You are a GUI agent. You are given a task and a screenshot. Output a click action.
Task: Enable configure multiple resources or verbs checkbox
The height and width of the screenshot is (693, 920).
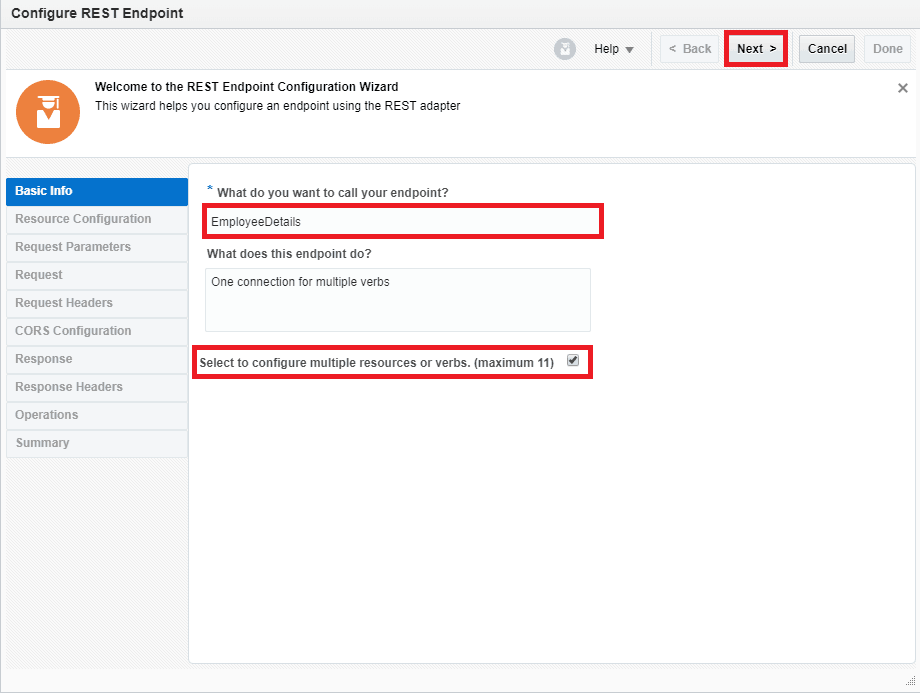(x=573, y=361)
